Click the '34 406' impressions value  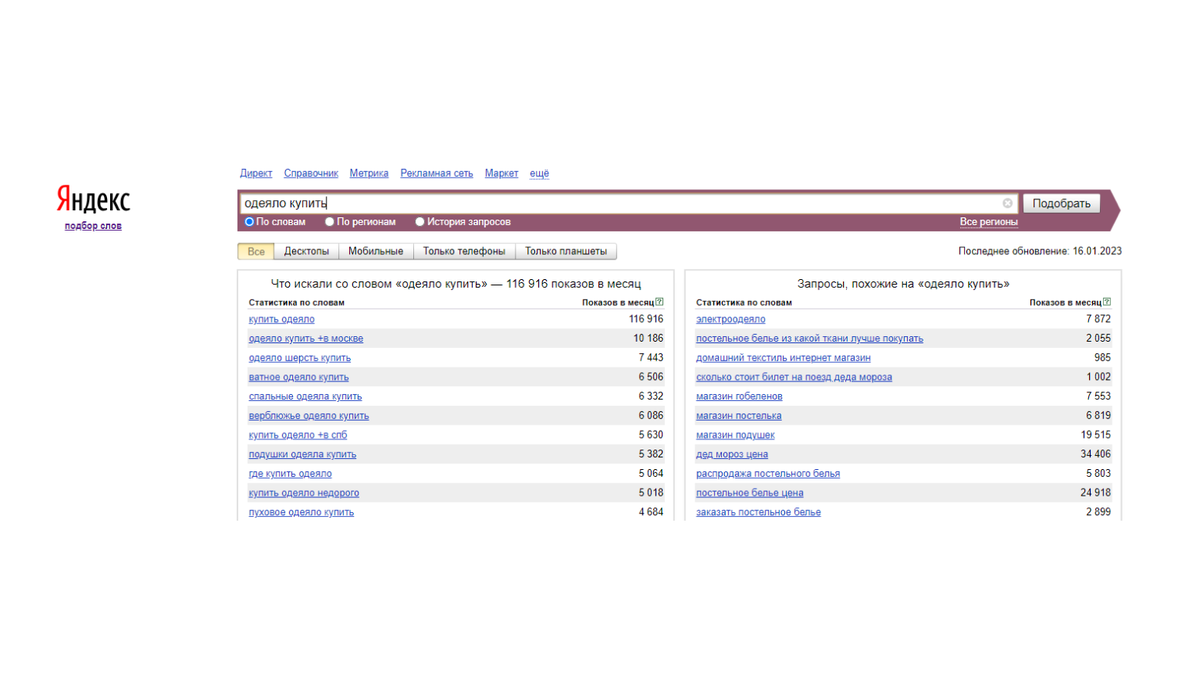coord(1096,454)
